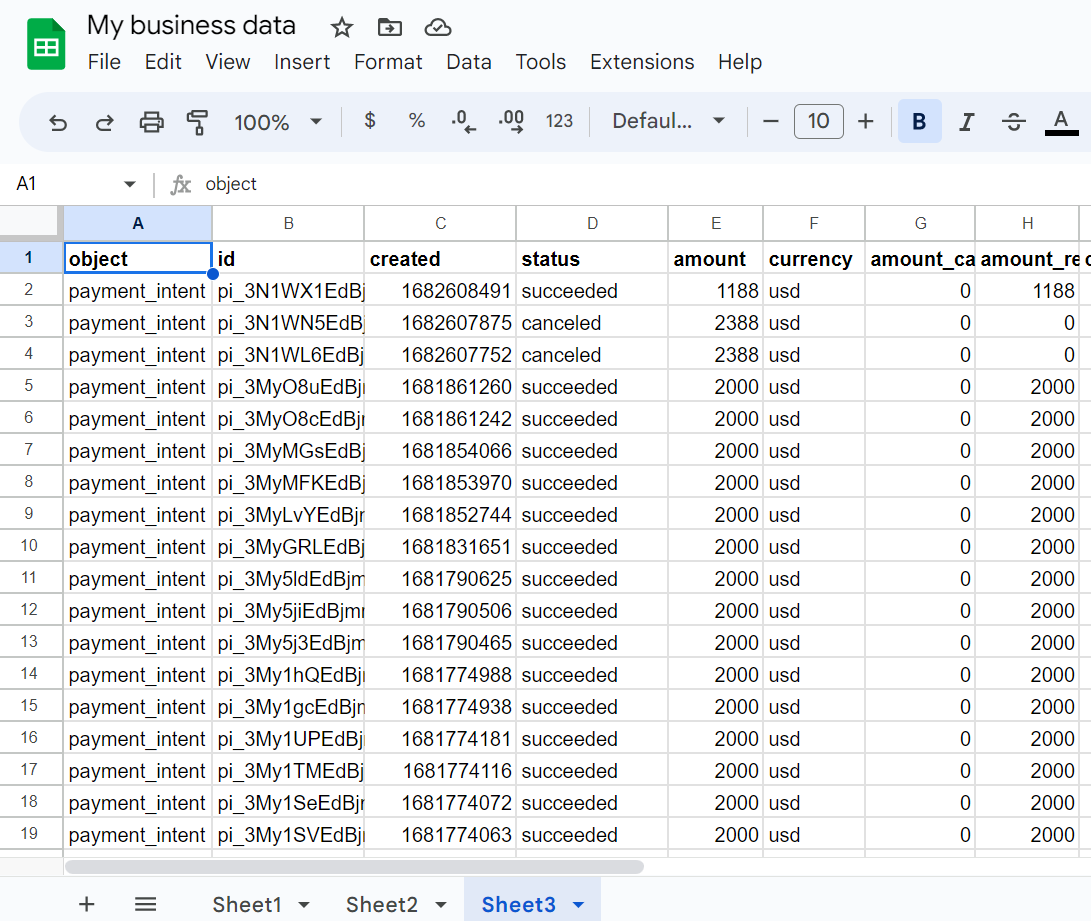Select the status header cell

point(592,258)
